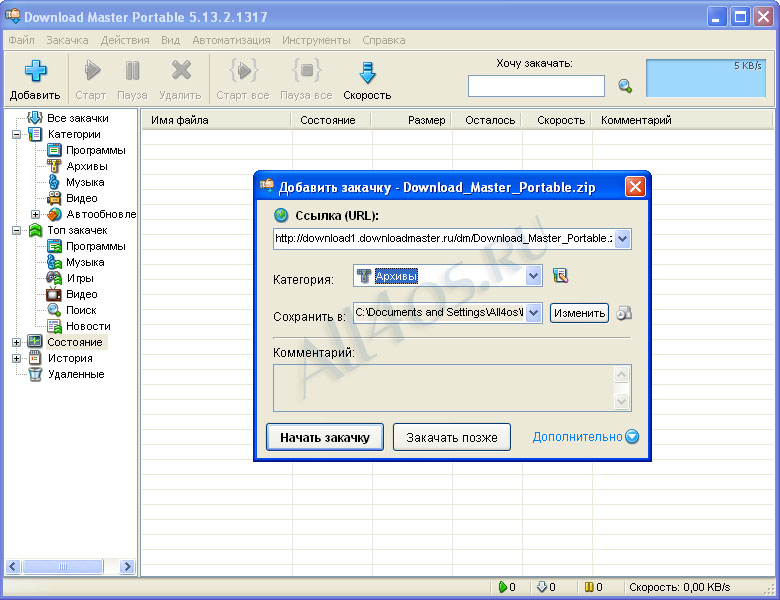Open the Вид menu
The image size is (780, 600).
pos(170,40)
